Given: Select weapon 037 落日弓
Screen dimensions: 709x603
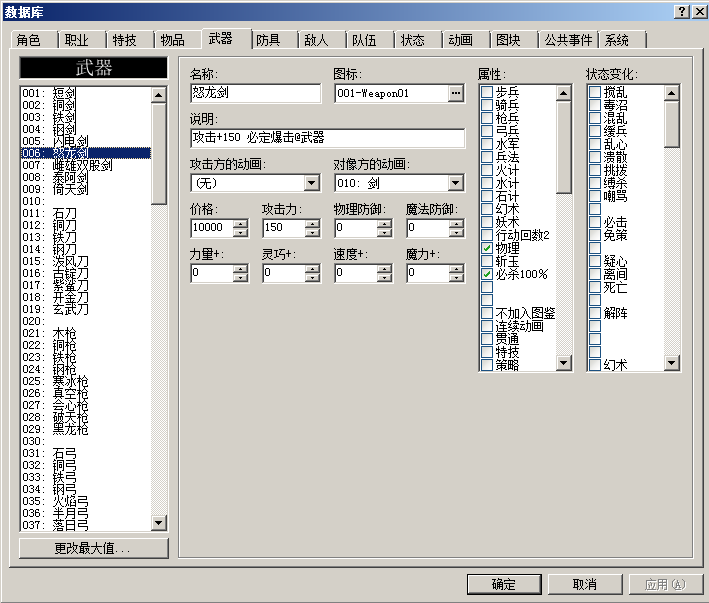Looking at the screenshot, I should tap(86, 525).
